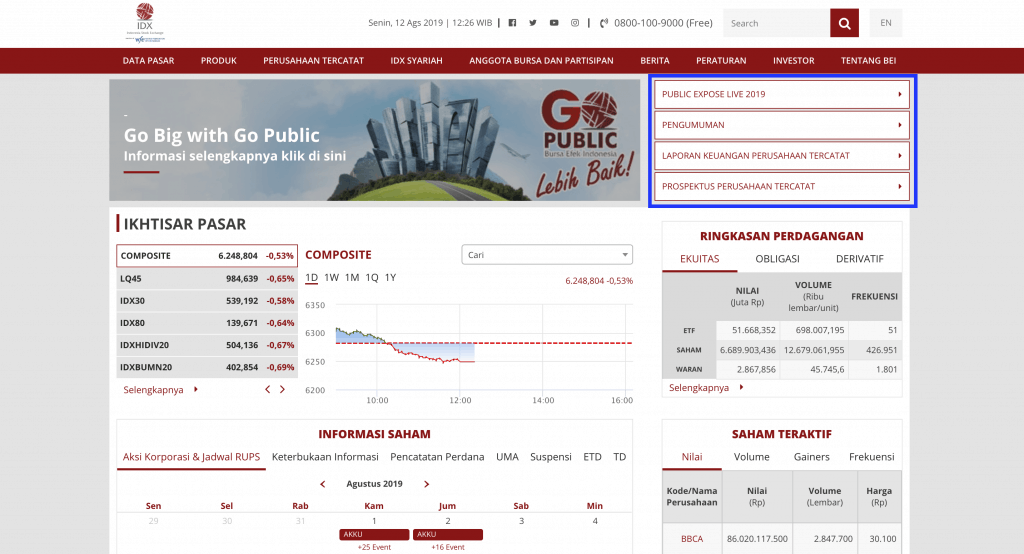Switch to TD tab in Informasi Saham
1024x554 pixels.
click(x=620, y=457)
